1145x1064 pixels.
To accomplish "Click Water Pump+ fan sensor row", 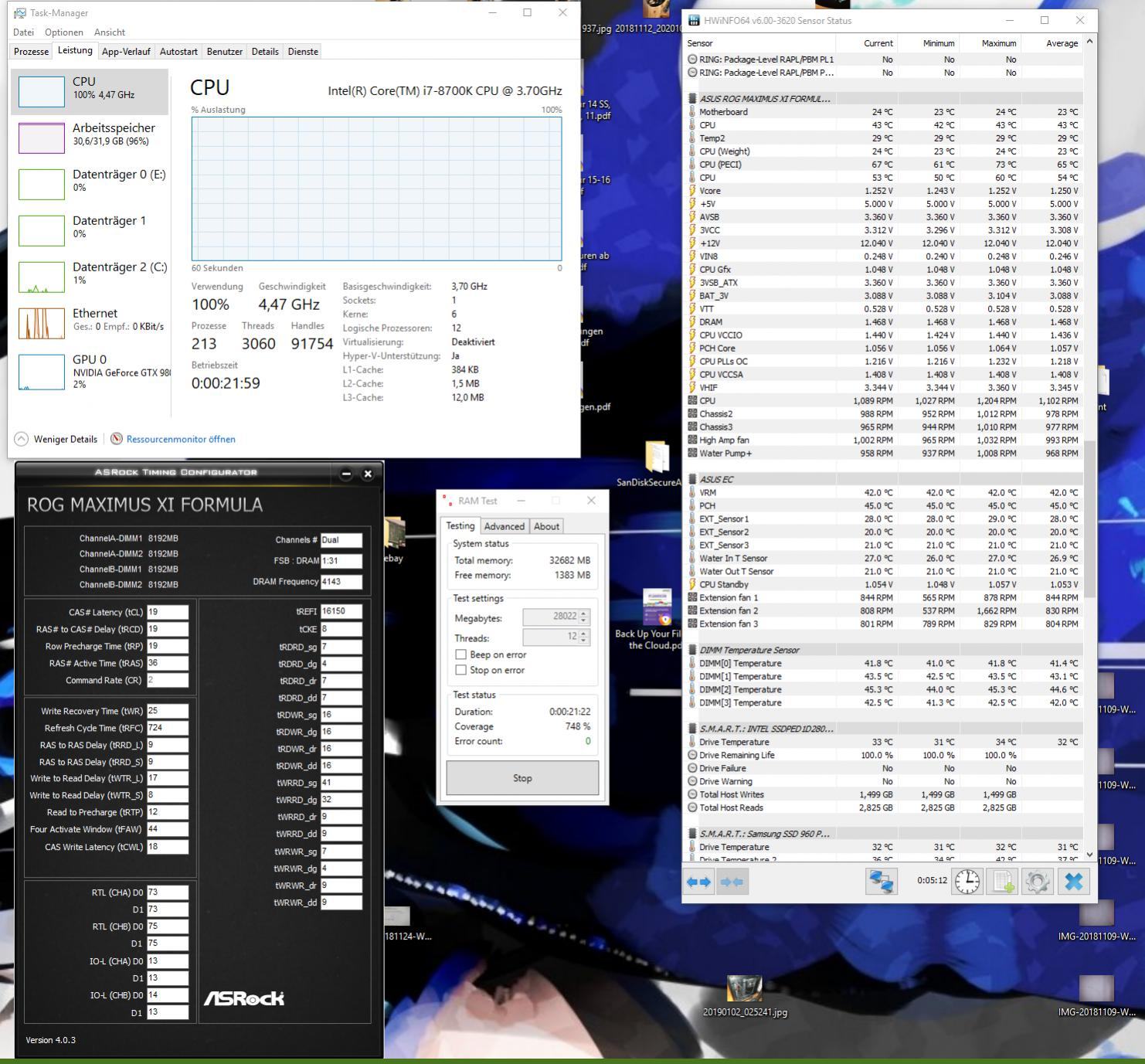I will coord(883,454).
